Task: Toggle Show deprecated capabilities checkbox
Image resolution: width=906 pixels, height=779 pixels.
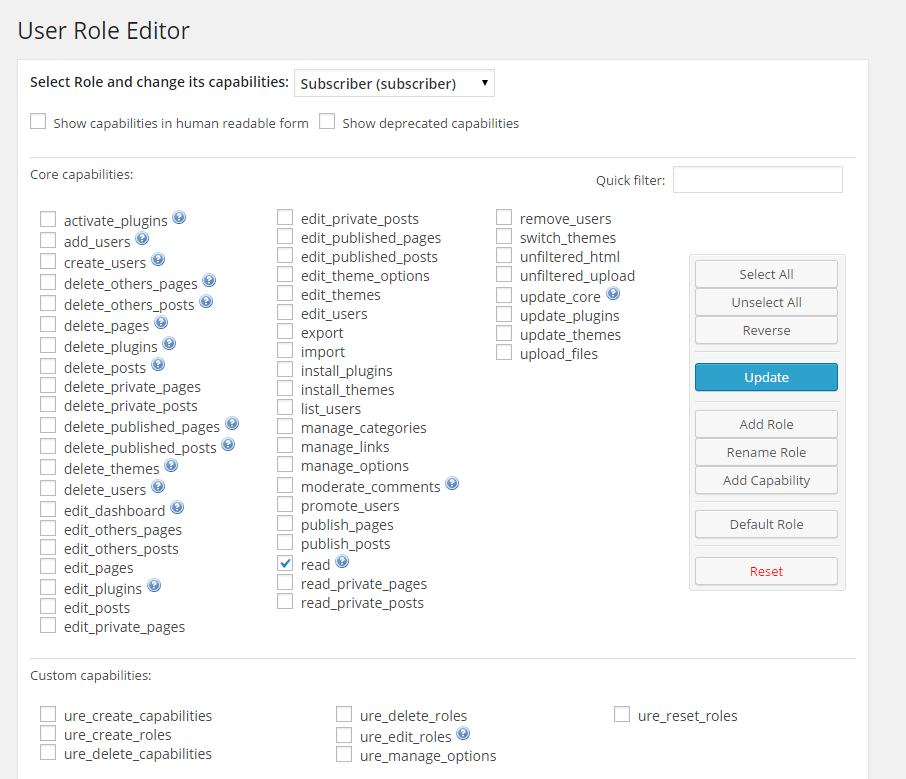Action: [x=327, y=121]
